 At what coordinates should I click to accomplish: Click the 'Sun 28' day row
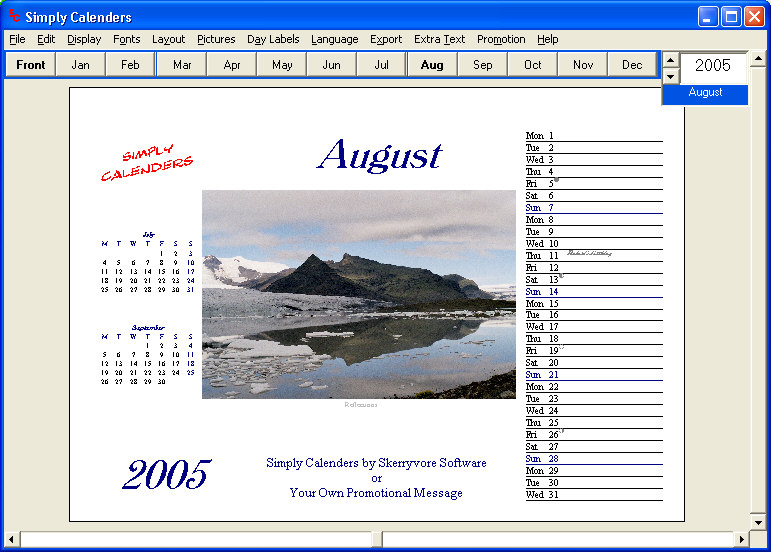[594, 459]
